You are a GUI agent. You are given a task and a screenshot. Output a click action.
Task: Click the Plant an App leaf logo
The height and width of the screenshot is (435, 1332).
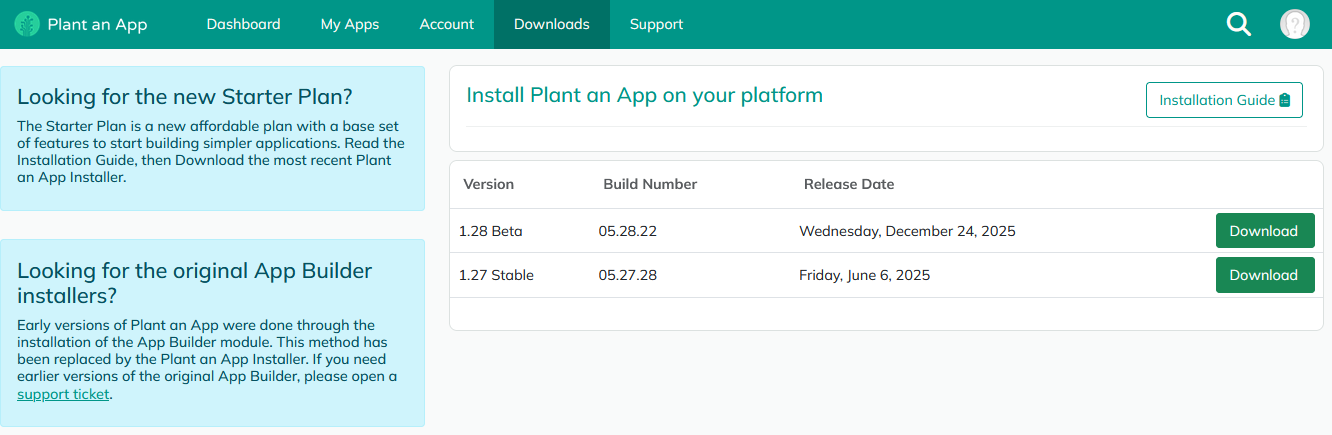[x=28, y=24]
